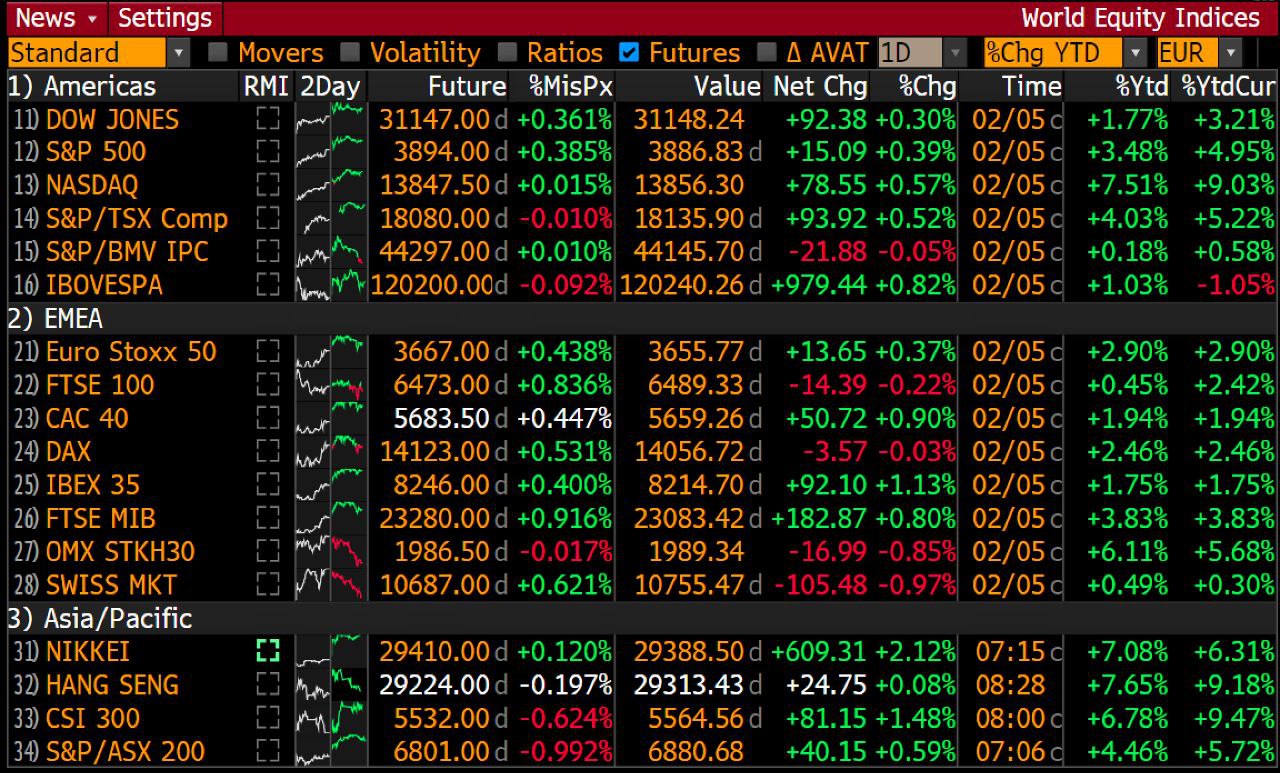
Task: Toggle RMI box for S&P/ASX 200
Action: click(x=267, y=752)
